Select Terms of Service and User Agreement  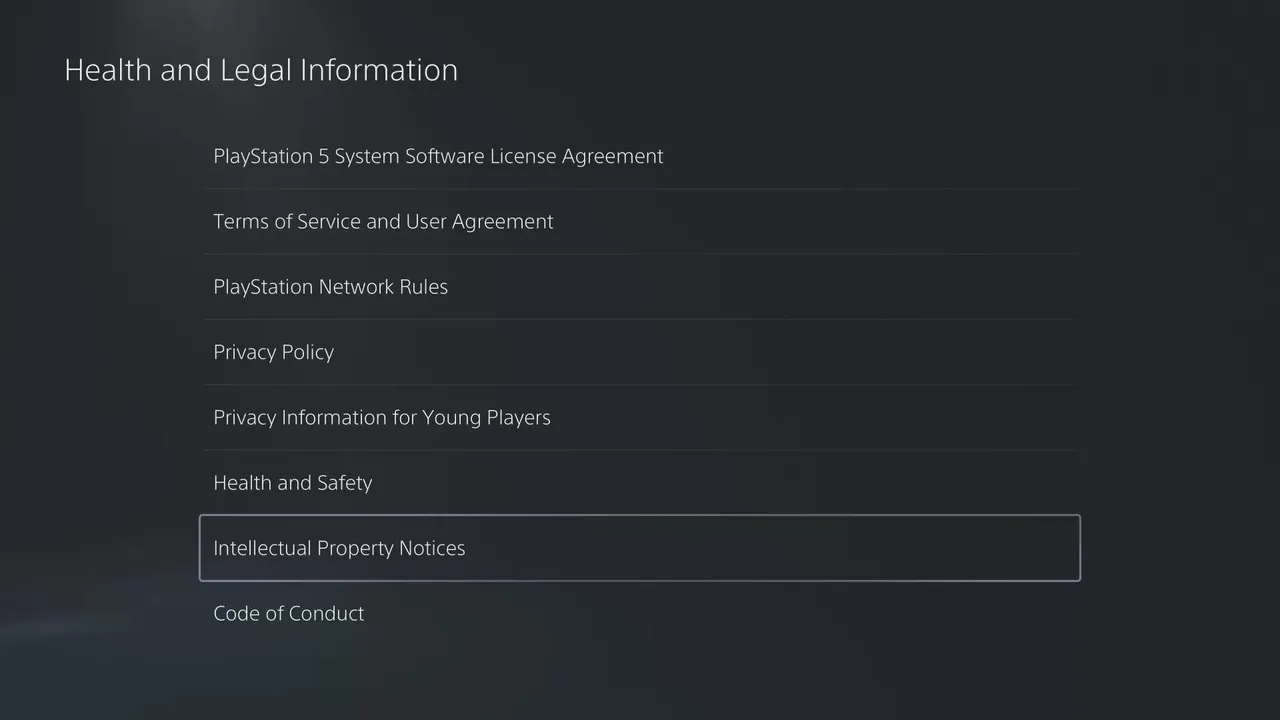pos(640,221)
